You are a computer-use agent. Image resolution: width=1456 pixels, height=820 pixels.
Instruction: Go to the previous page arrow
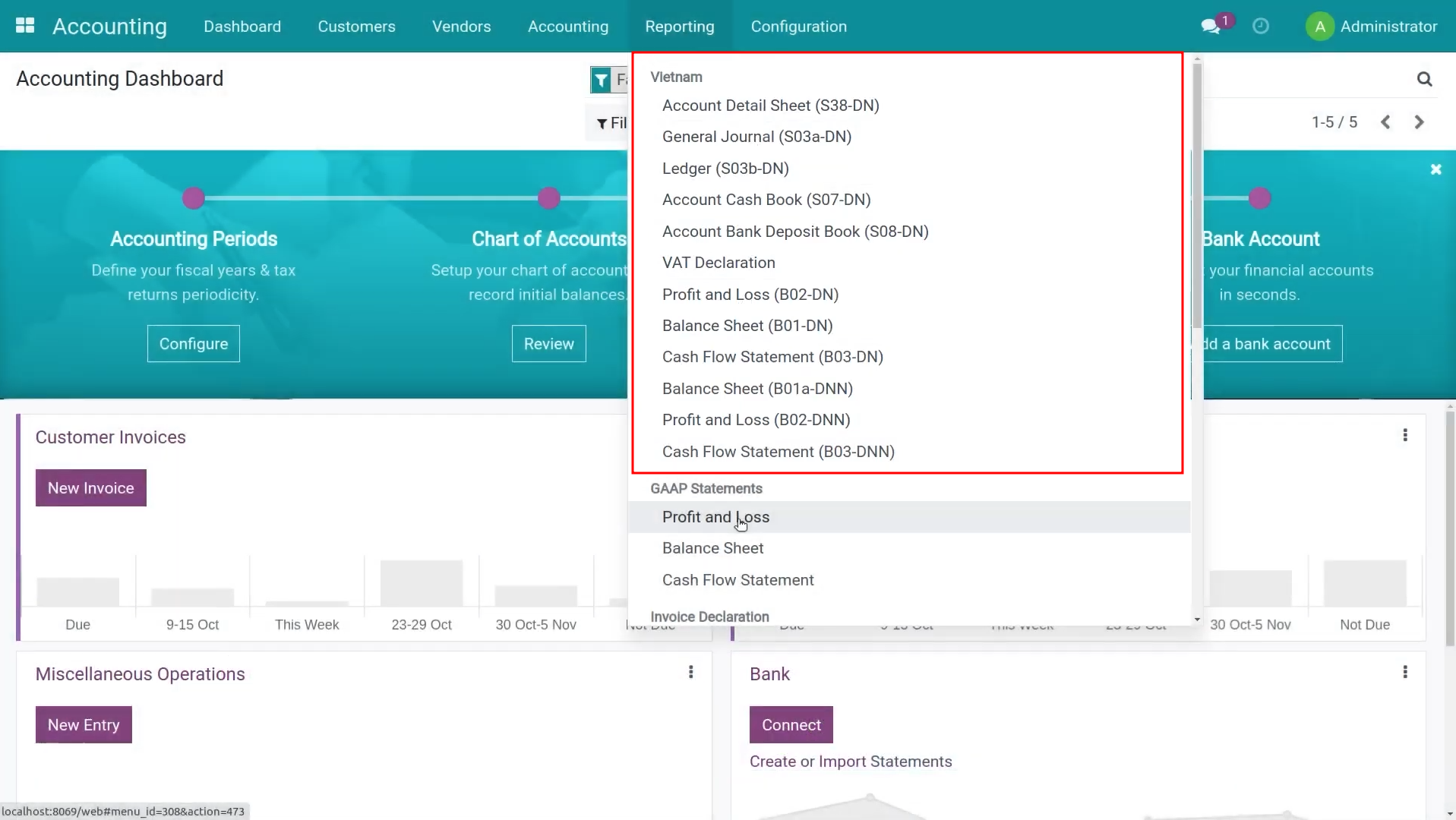[1385, 122]
